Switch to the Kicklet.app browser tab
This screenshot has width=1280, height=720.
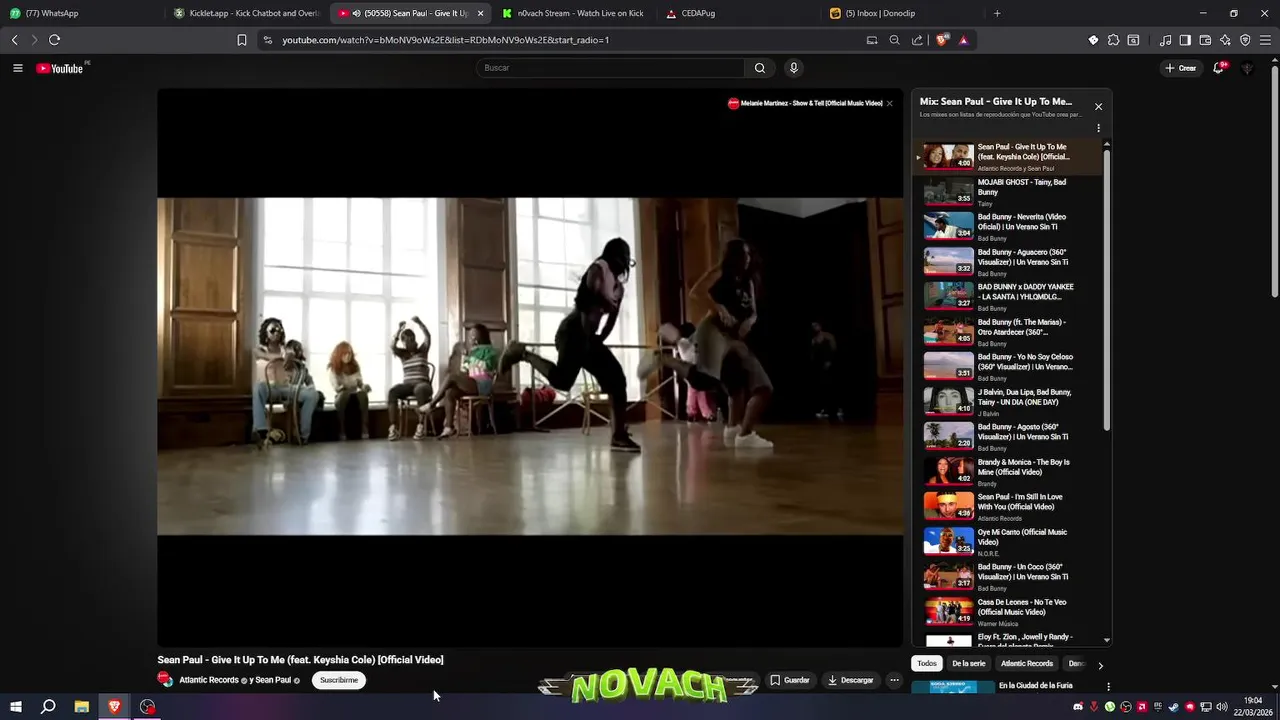pos(247,13)
